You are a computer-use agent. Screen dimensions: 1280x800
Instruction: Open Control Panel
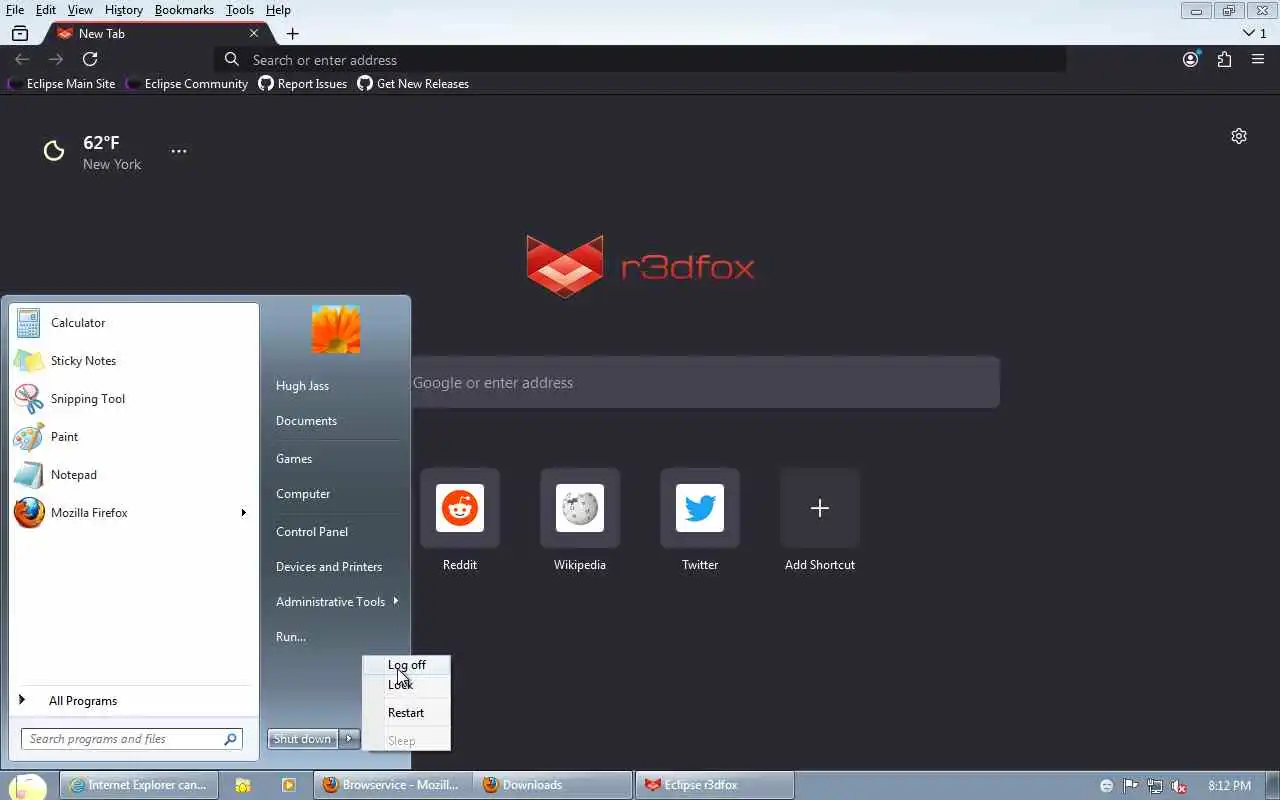312,532
